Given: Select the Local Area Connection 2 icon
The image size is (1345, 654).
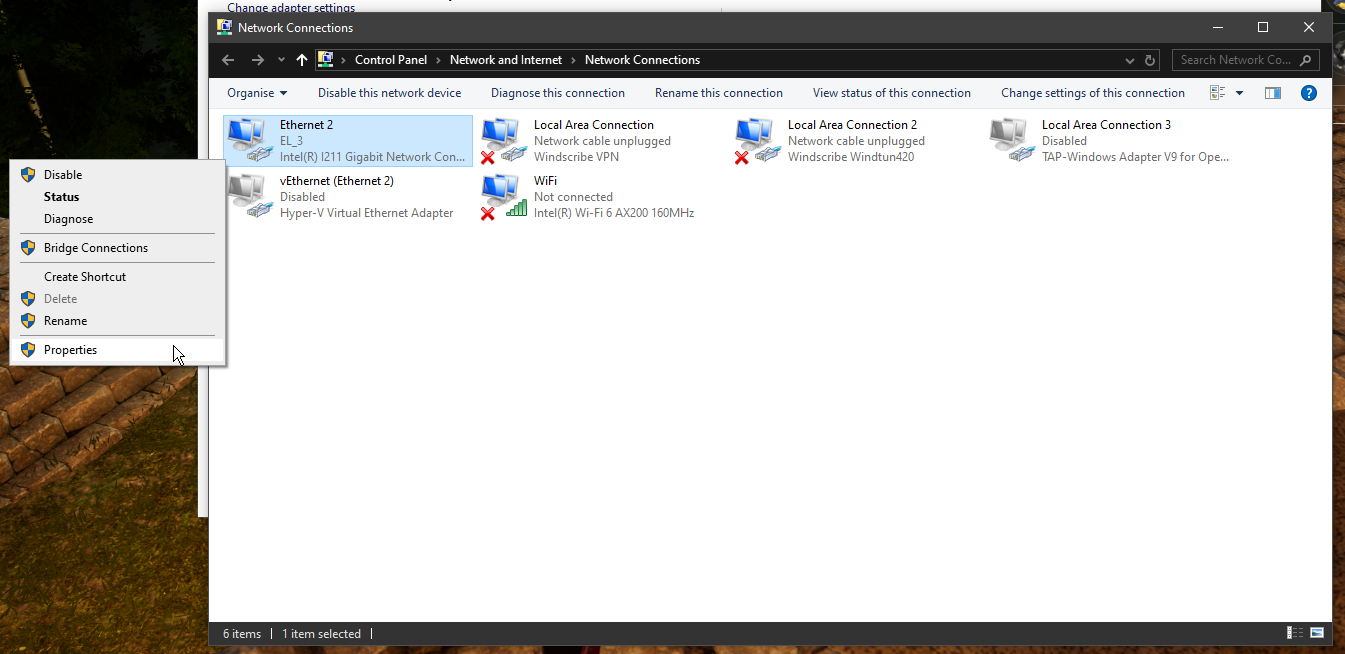Looking at the screenshot, I should [x=756, y=140].
